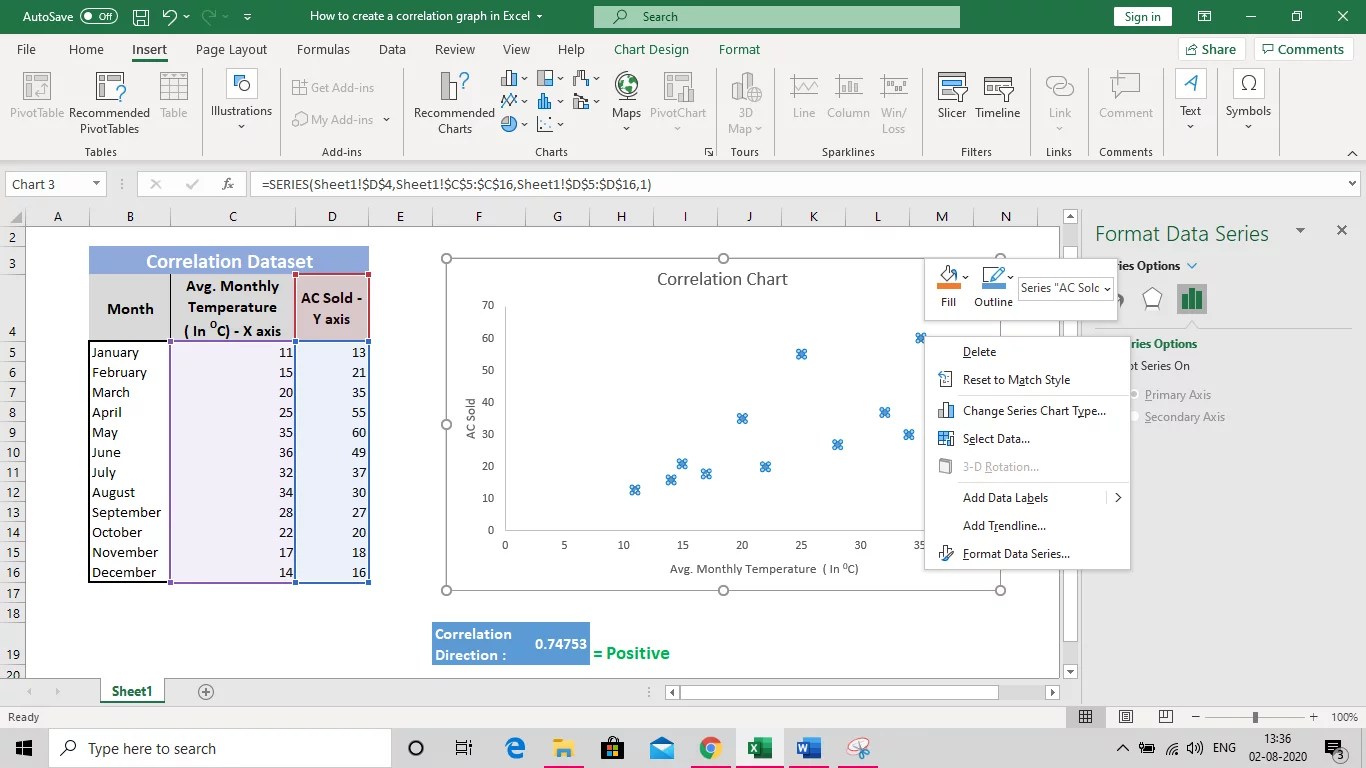Open the Symbols gallery
The height and width of the screenshot is (768, 1366).
(1248, 100)
